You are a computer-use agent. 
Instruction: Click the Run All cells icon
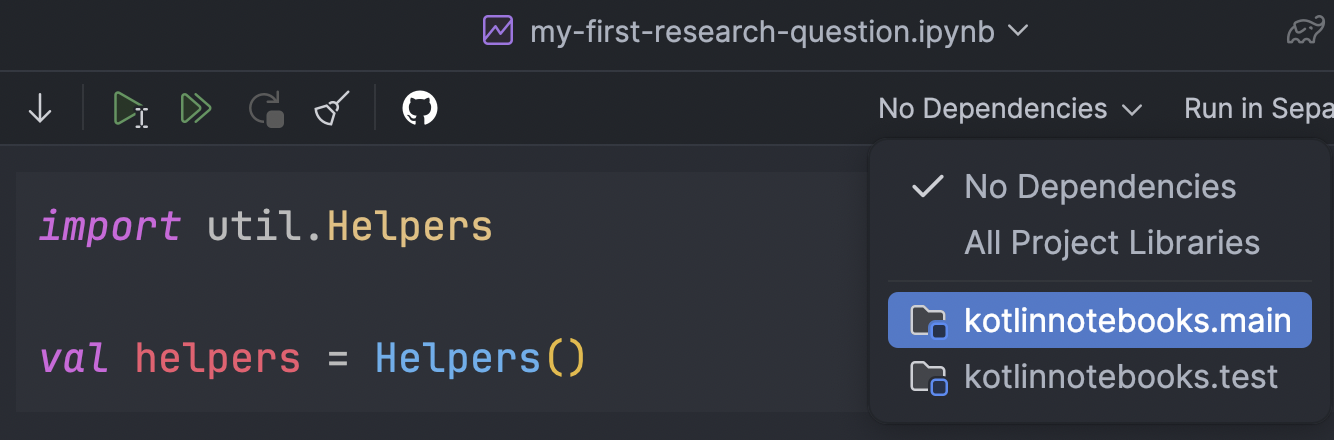tap(197, 108)
